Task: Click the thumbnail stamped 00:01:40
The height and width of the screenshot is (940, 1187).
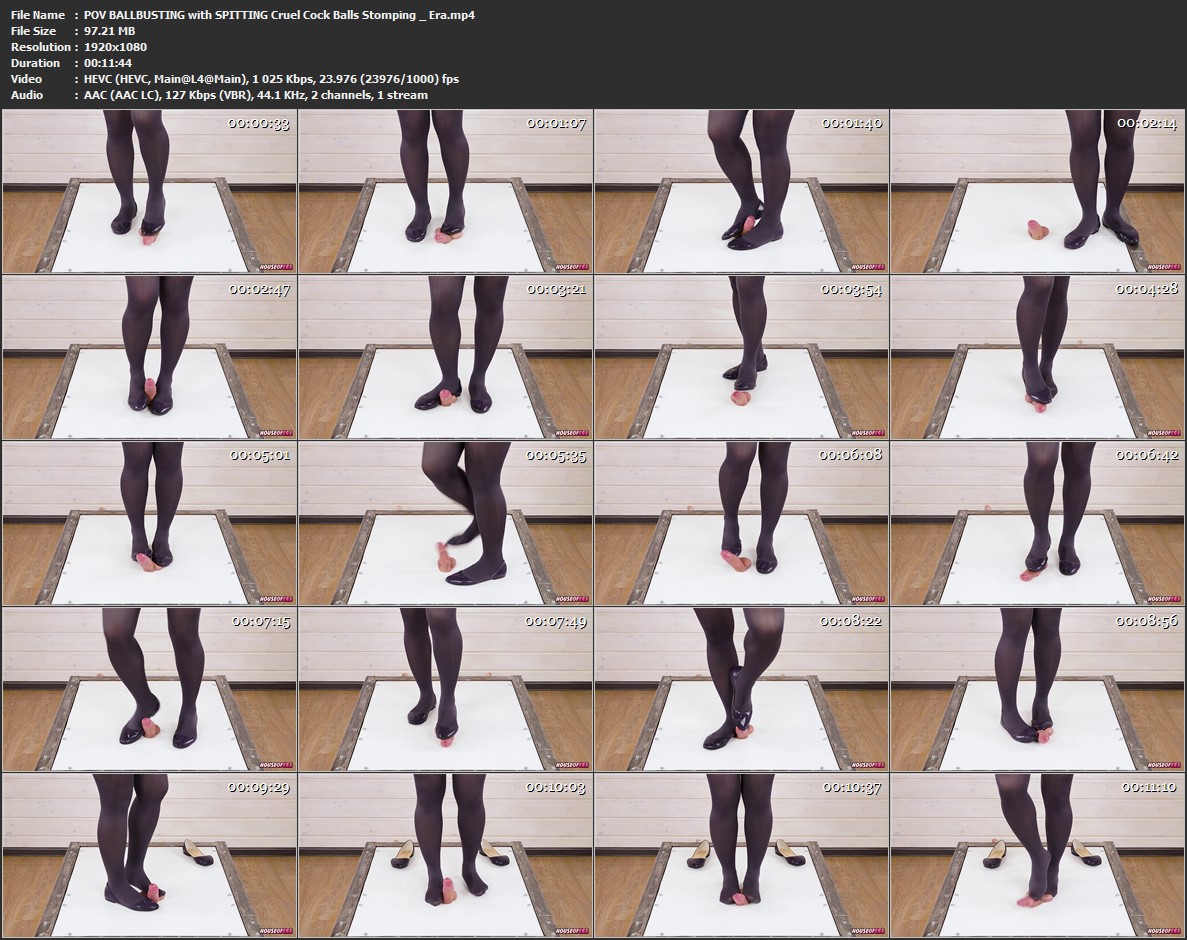Action: coord(742,191)
